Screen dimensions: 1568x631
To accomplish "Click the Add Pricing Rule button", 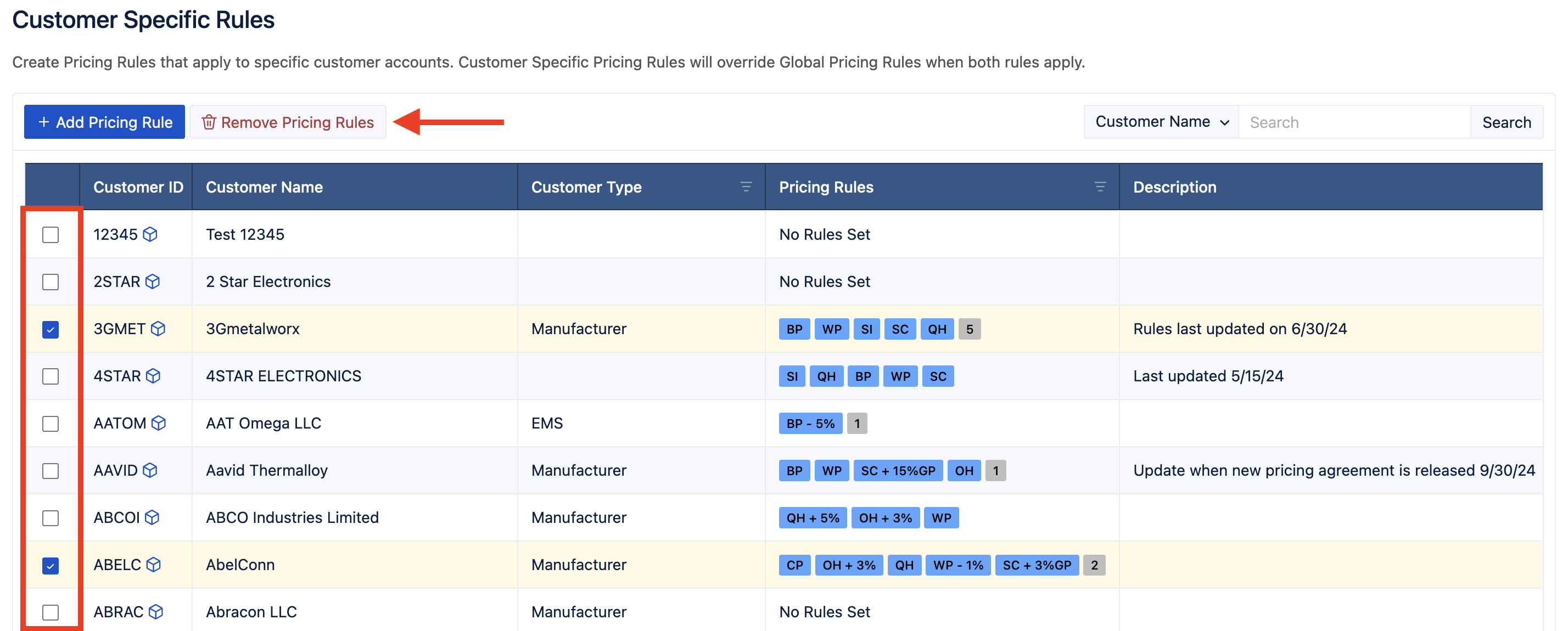I will [x=105, y=122].
